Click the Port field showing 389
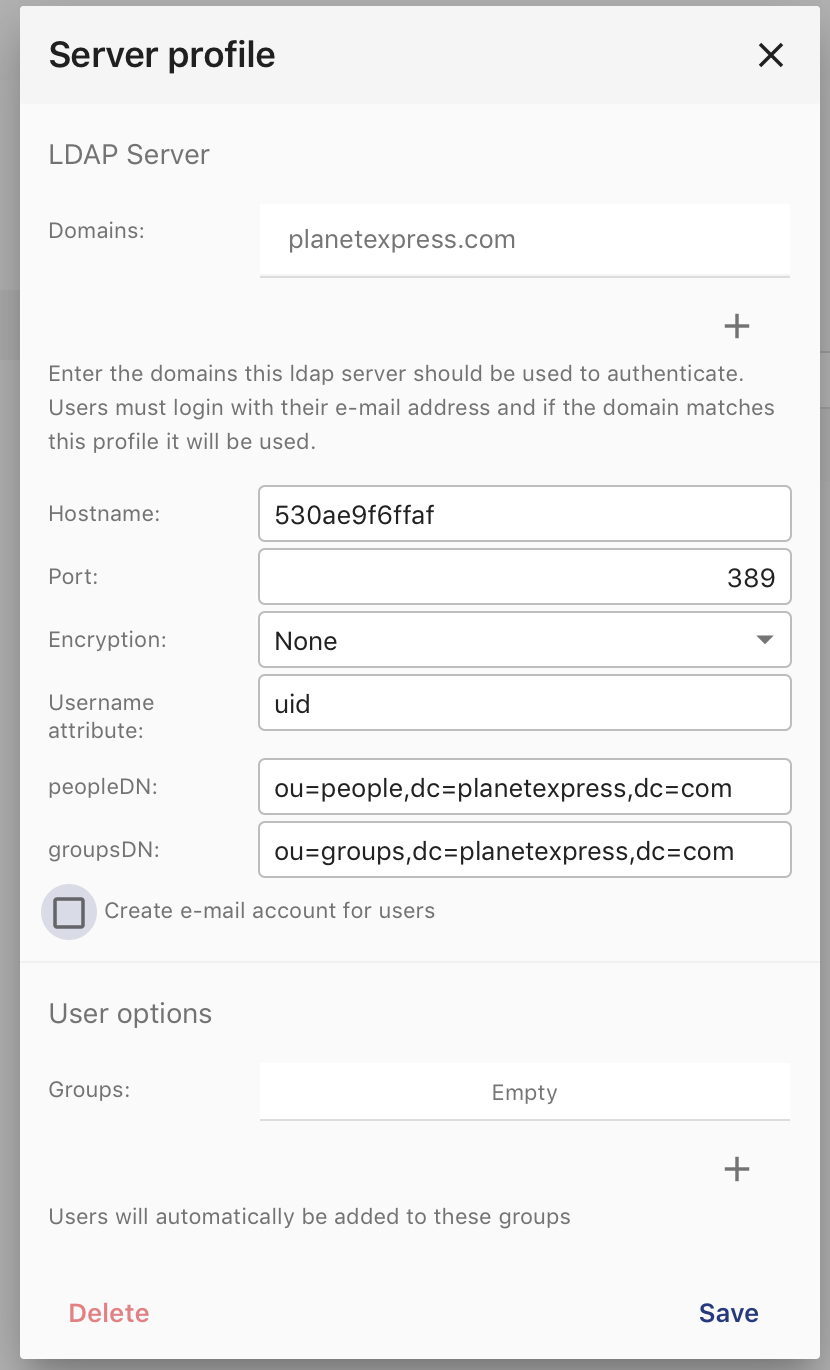Viewport: 830px width, 1370px height. tap(525, 577)
